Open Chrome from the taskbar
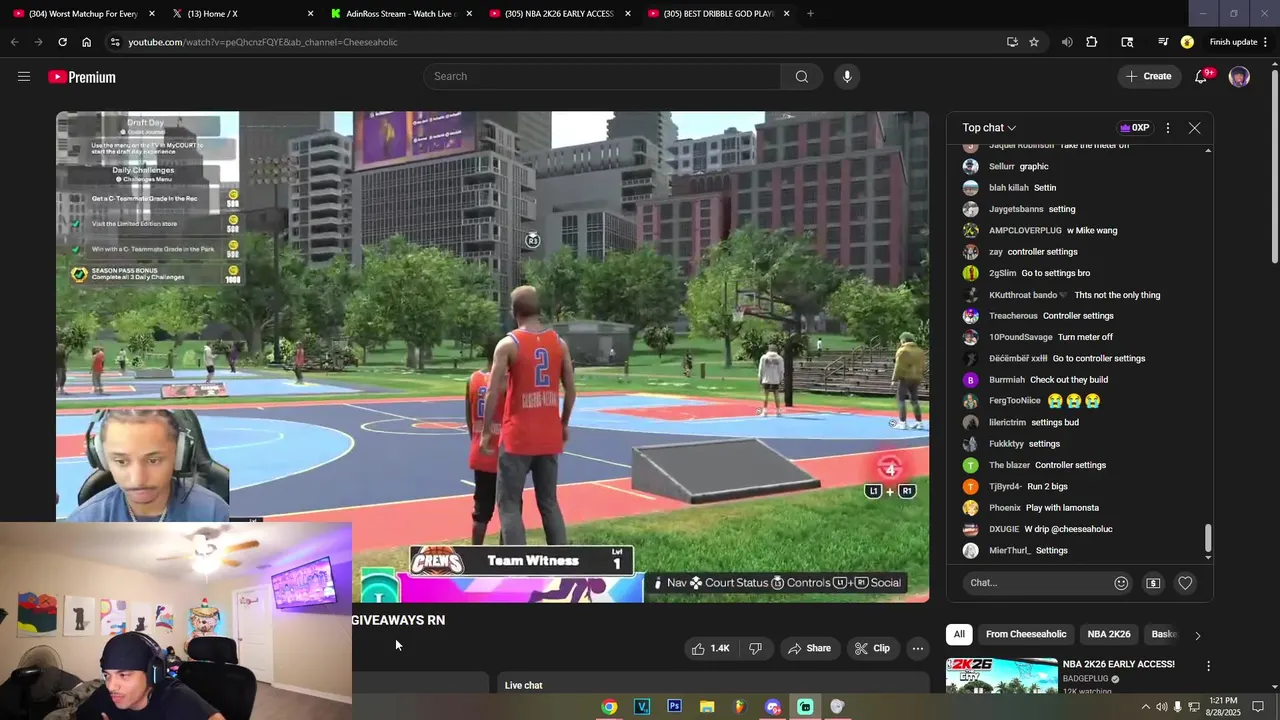Screen dimensions: 1280x720 [609, 707]
